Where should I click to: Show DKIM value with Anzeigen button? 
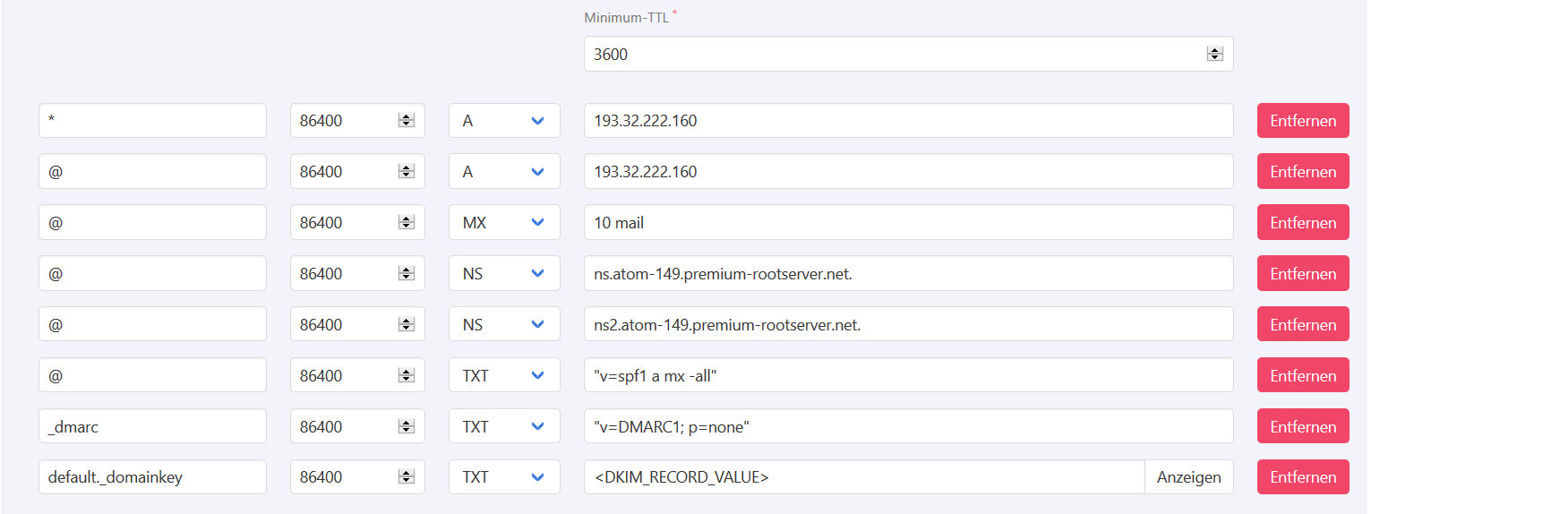click(x=1188, y=477)
